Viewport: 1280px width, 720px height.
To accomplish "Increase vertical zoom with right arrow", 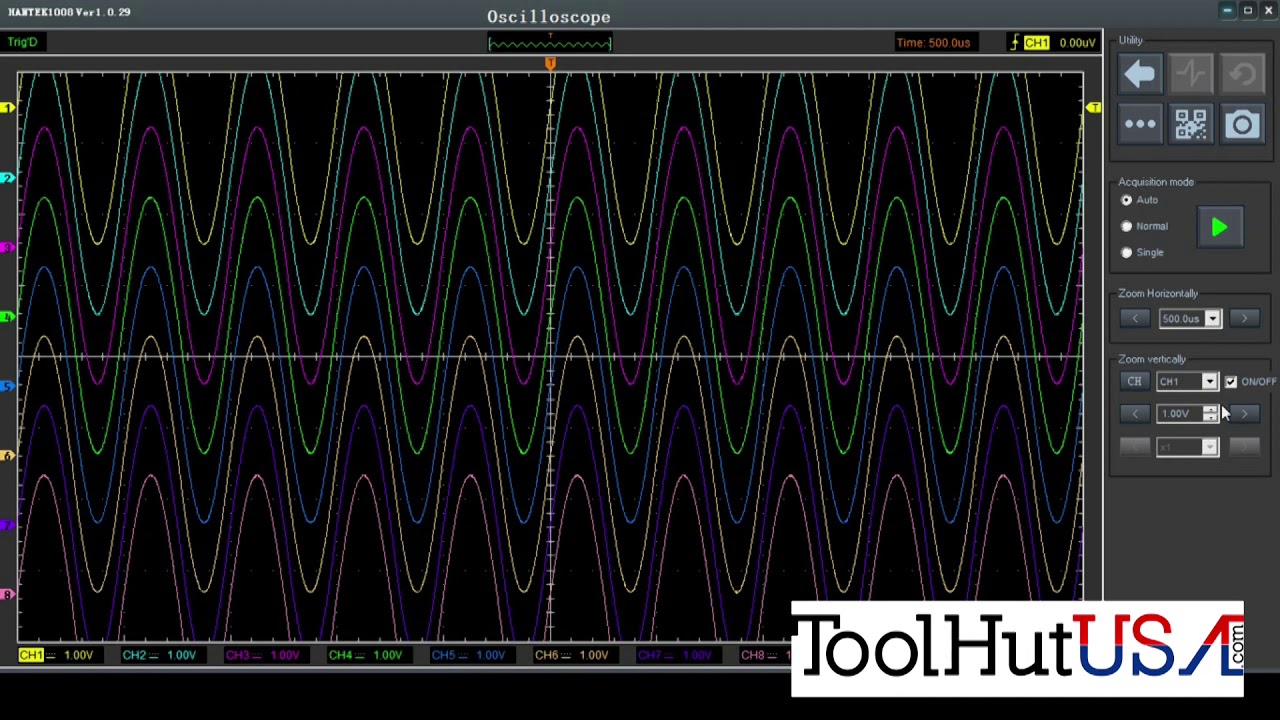I will tap(1244, 413).
